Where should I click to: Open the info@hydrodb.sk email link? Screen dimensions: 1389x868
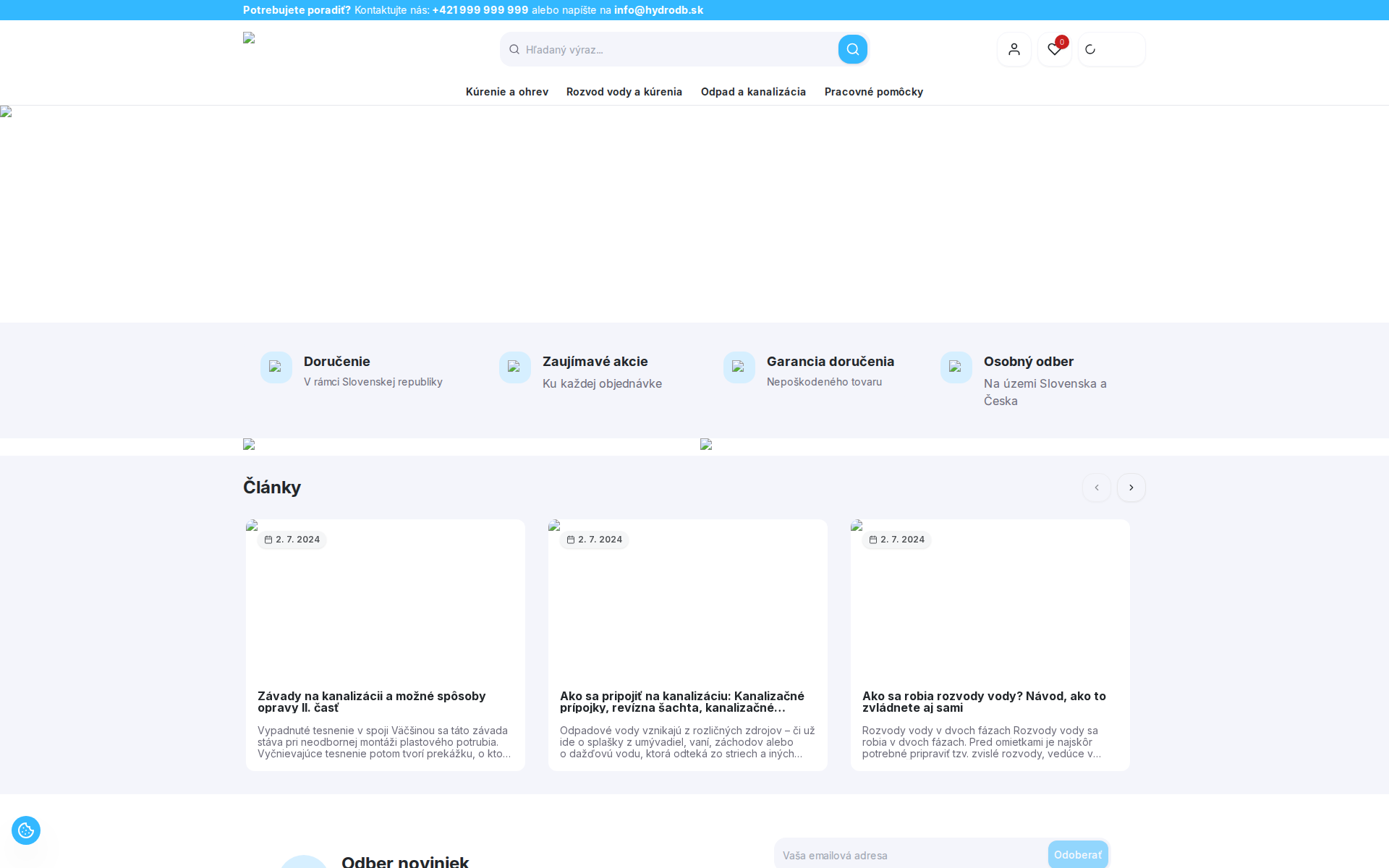658,10
